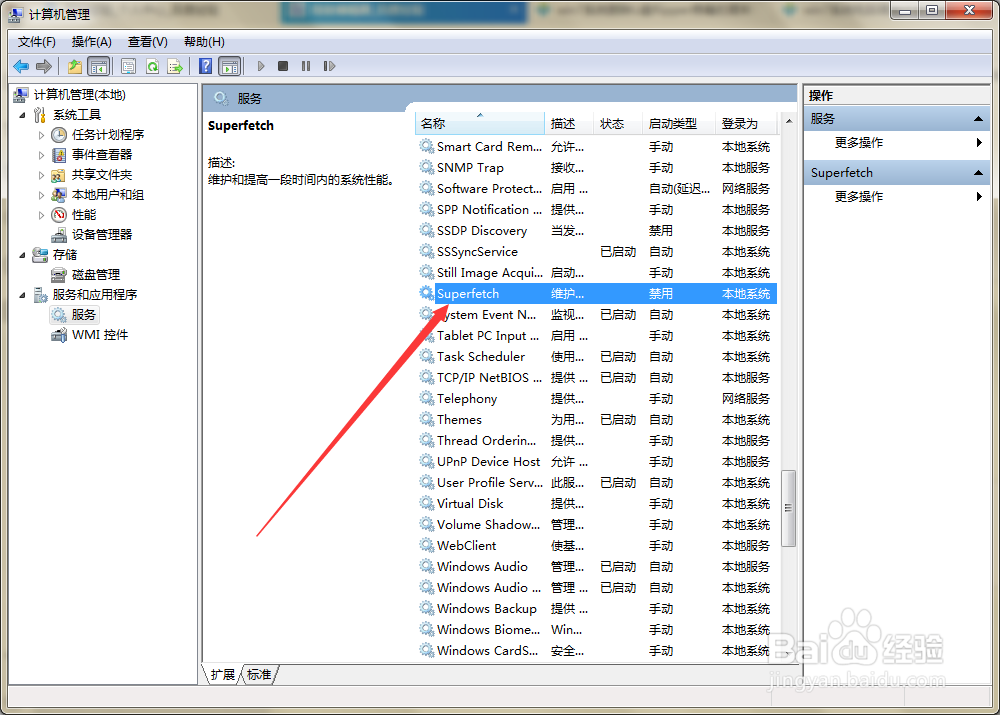Viewport: 1000px width, 715px height.
Task: Select the Themes service
Action: pos(597,420)
